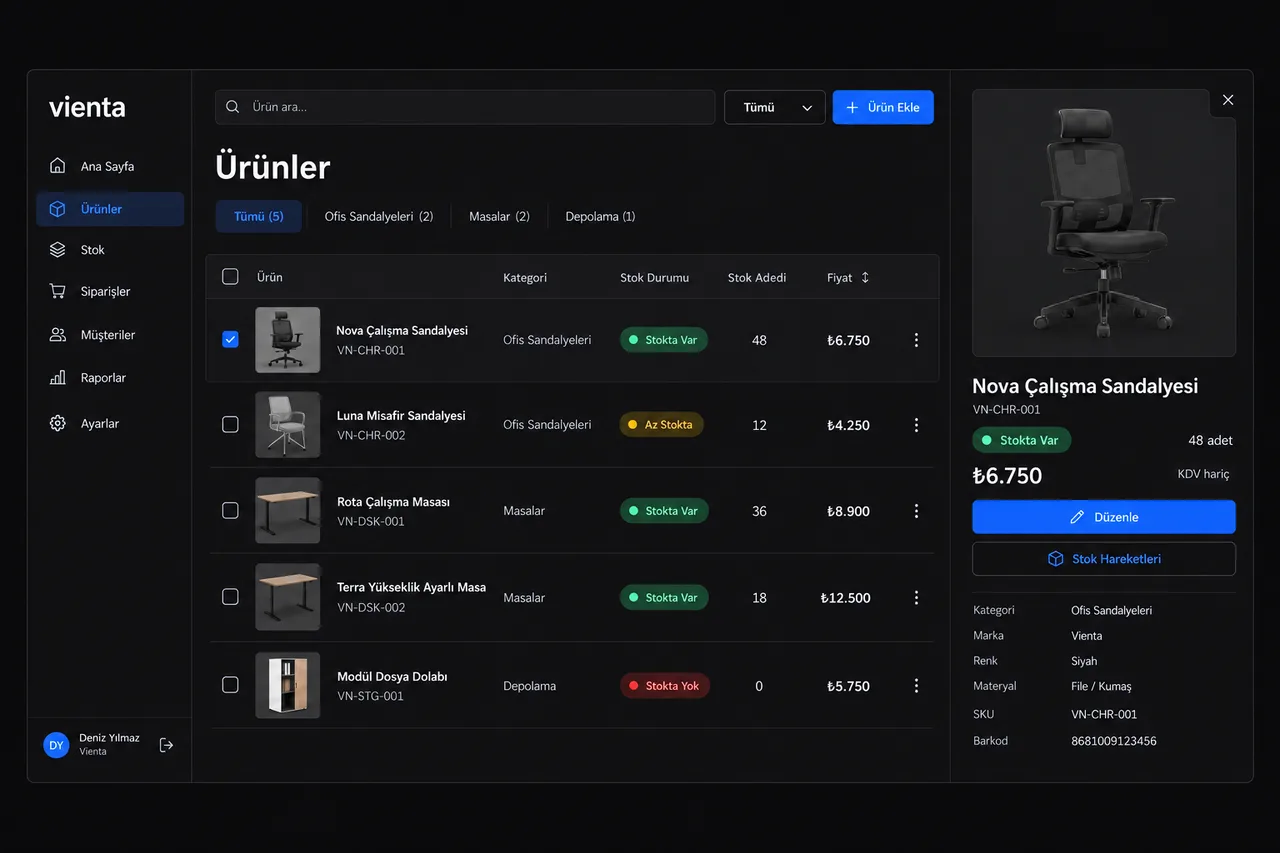The height and width of the screenshot is (853, 1280).
Task: Click the Düzenle button
Action: pos(1104,517)
